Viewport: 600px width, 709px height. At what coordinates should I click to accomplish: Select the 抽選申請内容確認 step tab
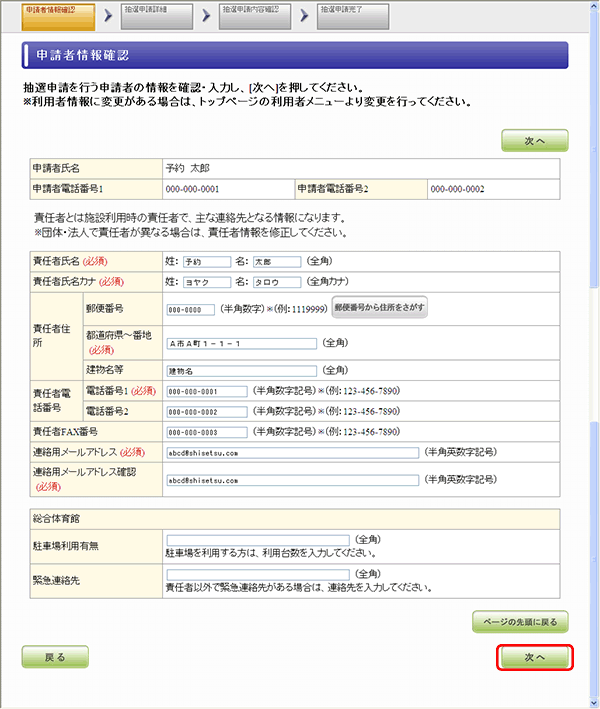255,17
